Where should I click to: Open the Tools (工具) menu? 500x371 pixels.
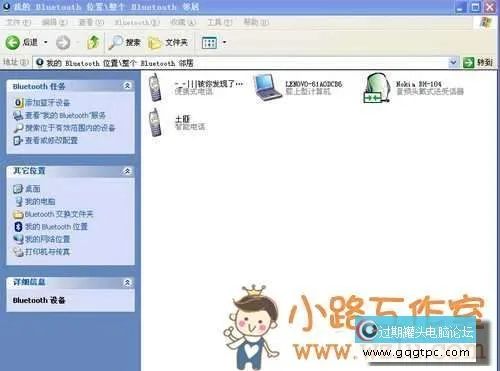point(220,22)
